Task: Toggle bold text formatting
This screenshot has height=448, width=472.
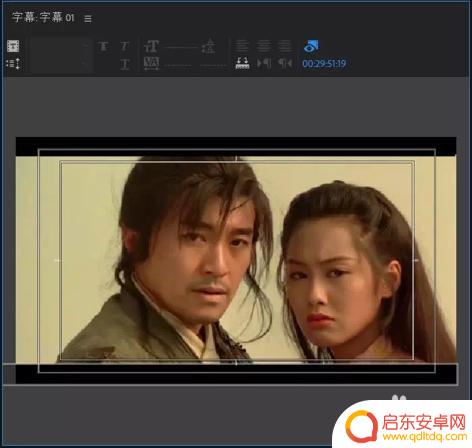Action: [103, 46]
